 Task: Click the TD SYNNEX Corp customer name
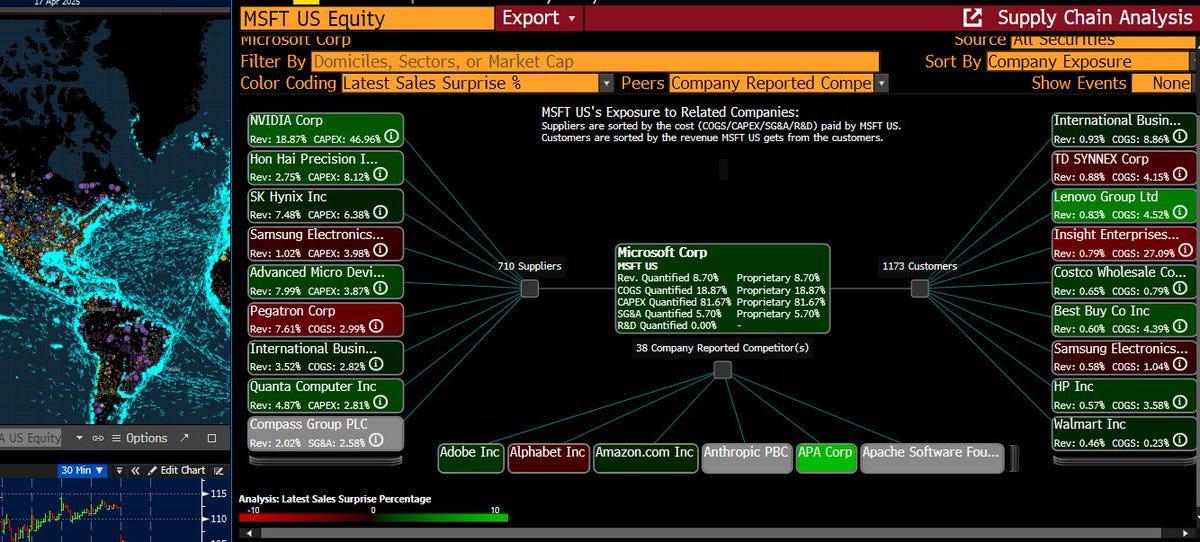point(1101,159)
